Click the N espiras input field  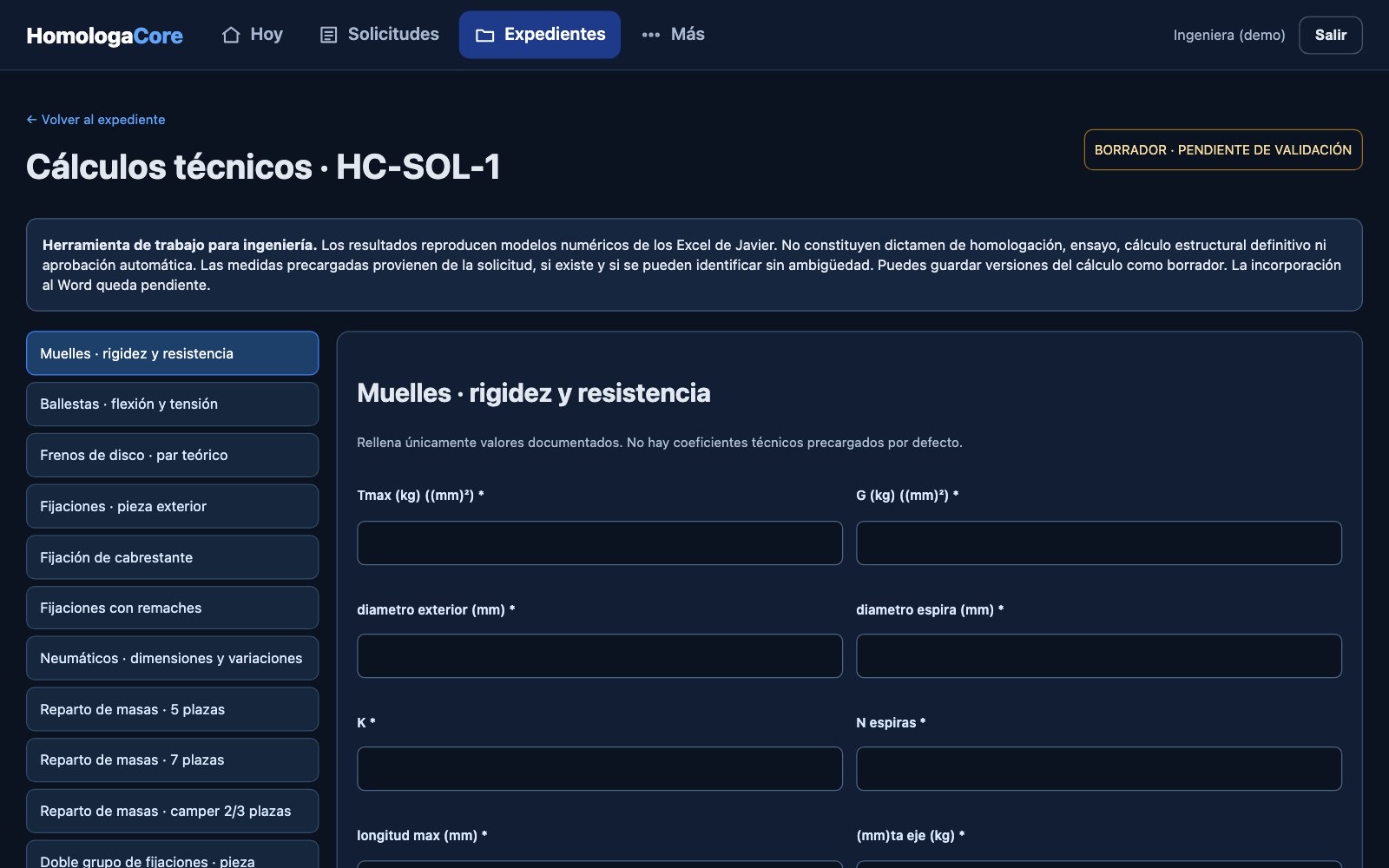[1098, 768]
